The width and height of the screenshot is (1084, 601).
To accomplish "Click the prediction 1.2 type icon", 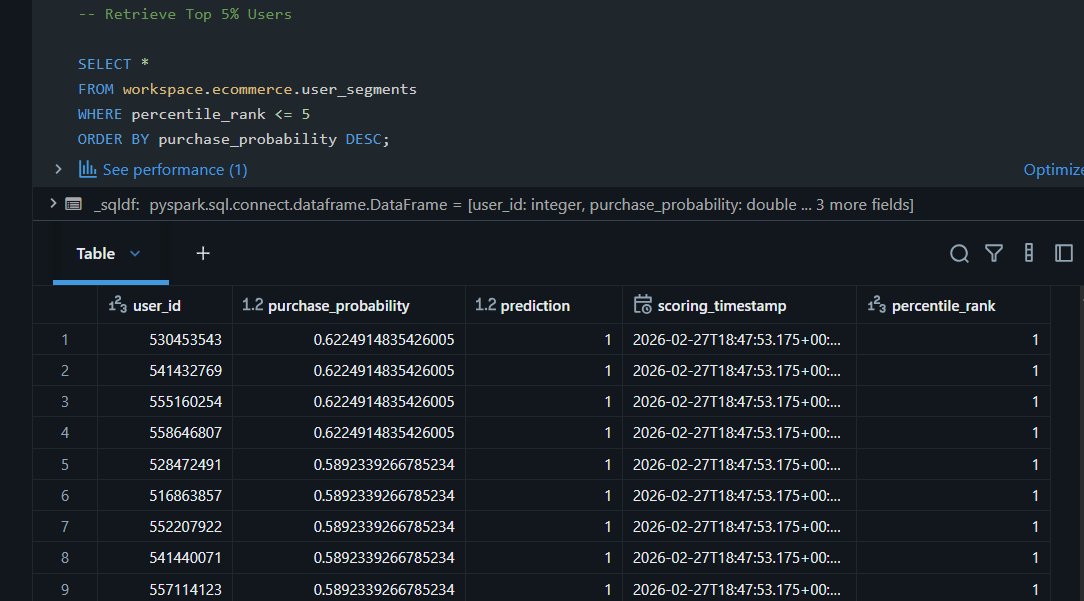I will pos(485,305).
